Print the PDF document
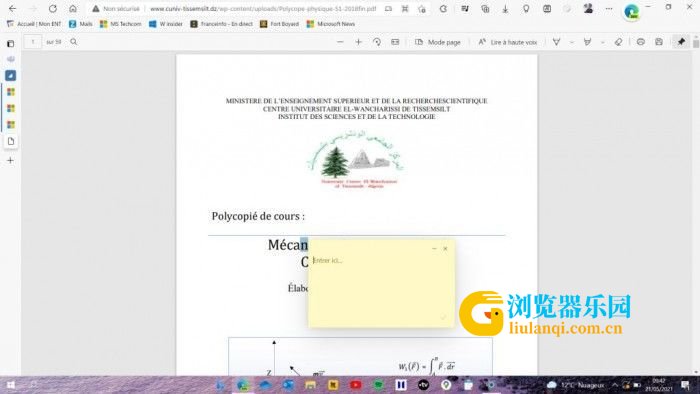This screenshot has width=700, height=394. tap(641, 42)
